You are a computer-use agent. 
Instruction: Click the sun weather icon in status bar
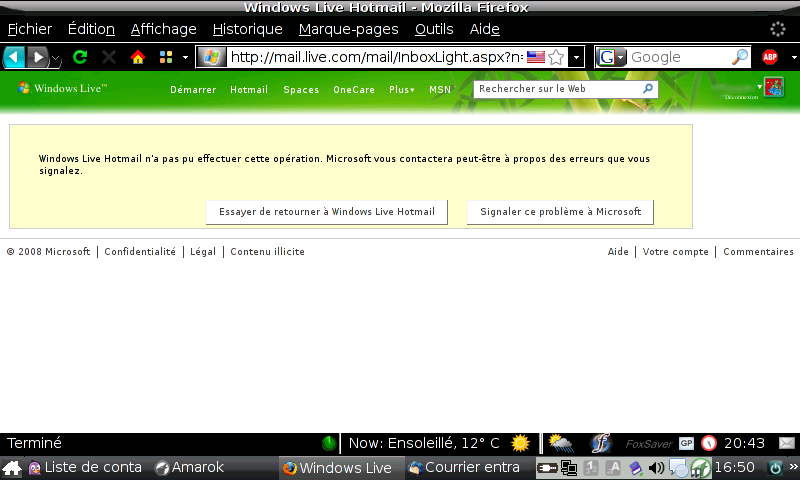pyautogui.click(x=519, y=443)
